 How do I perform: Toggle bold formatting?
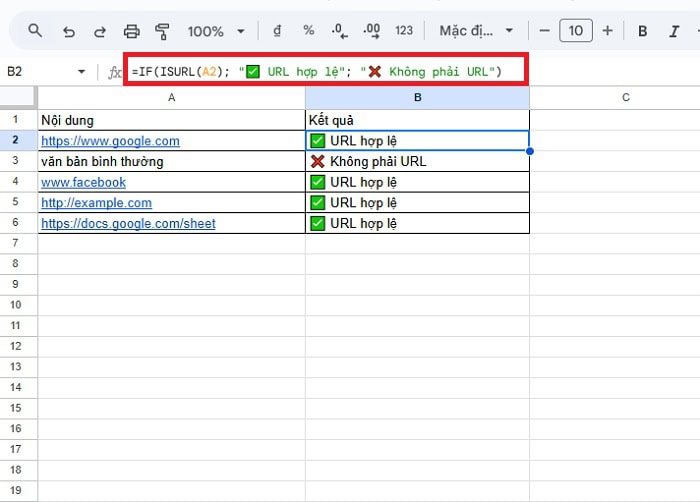(x=643, y=31)
